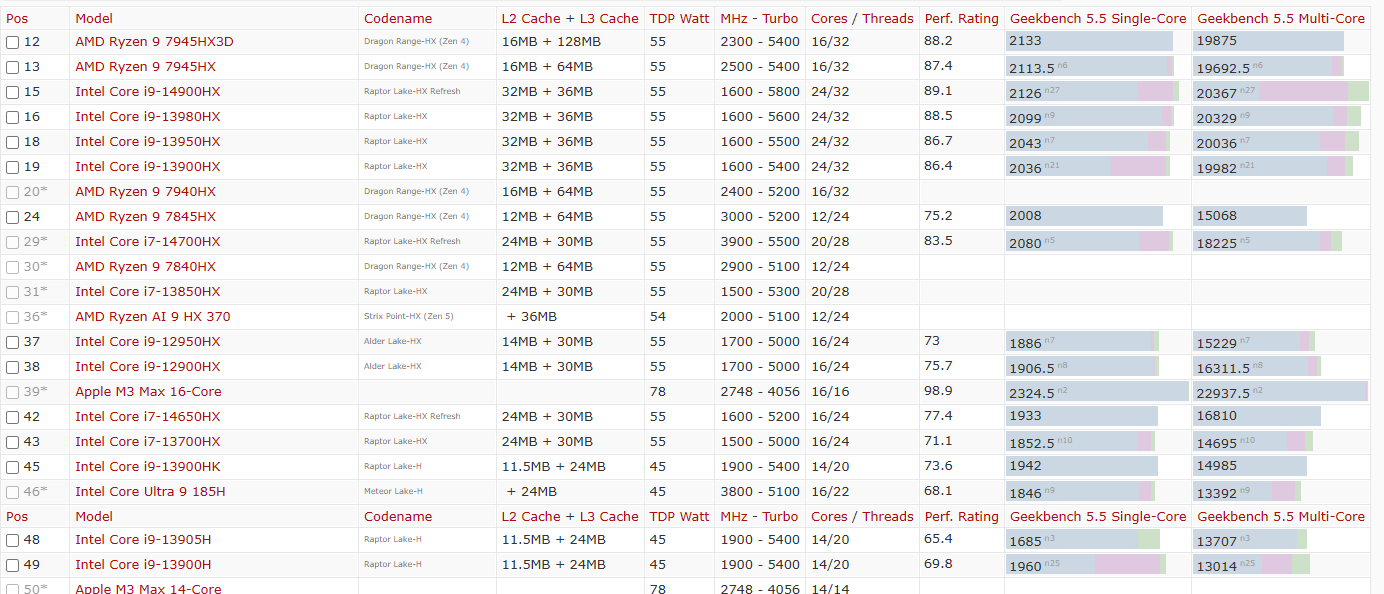Screen dimensions: 1384x594
Task: Tick the checkbox for Apple M3 Max 16-Core
Action: tap(12, 391)
